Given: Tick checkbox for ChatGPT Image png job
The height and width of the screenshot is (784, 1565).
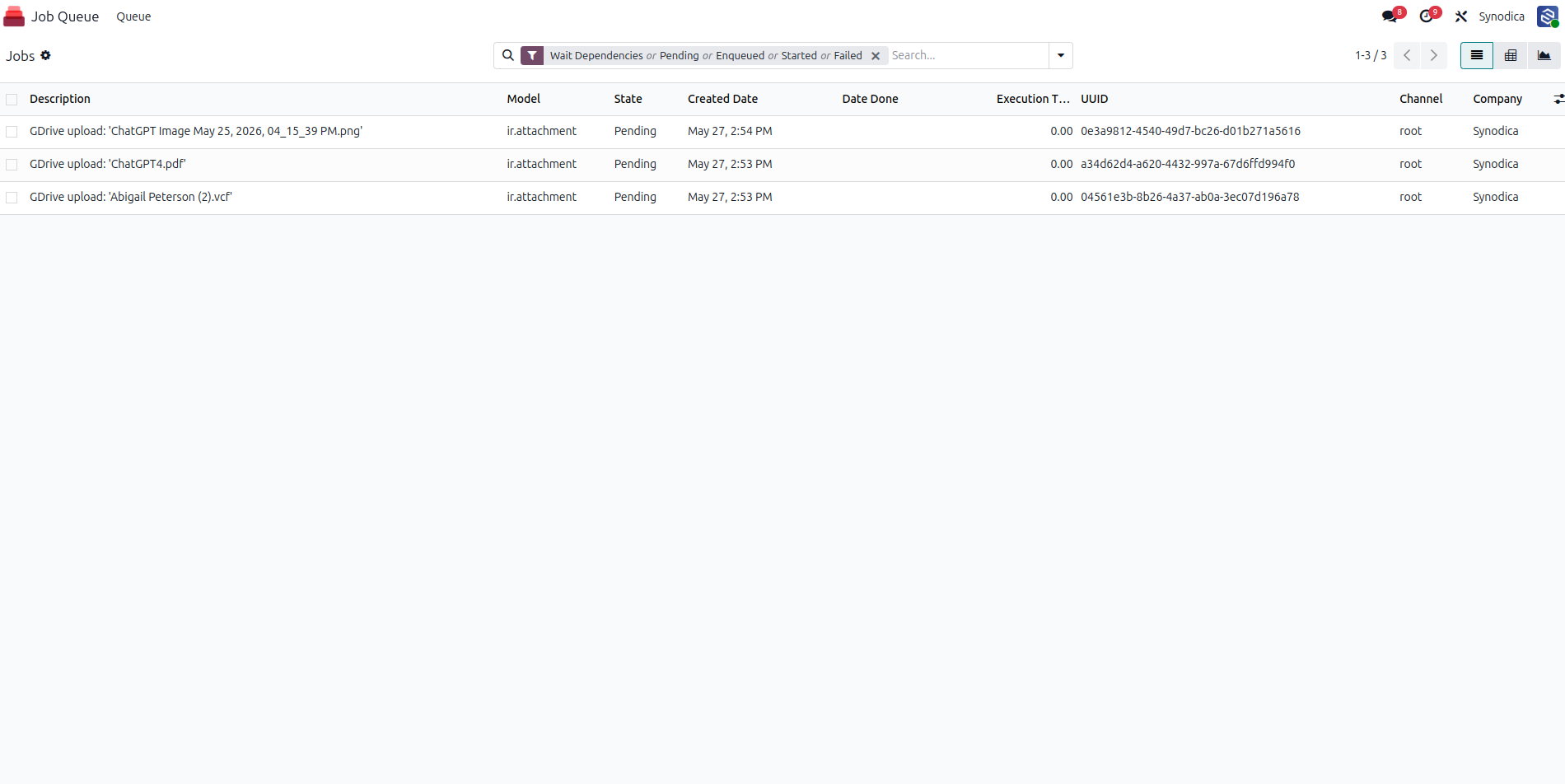Looking at the screenshot, I should (12, 132).
